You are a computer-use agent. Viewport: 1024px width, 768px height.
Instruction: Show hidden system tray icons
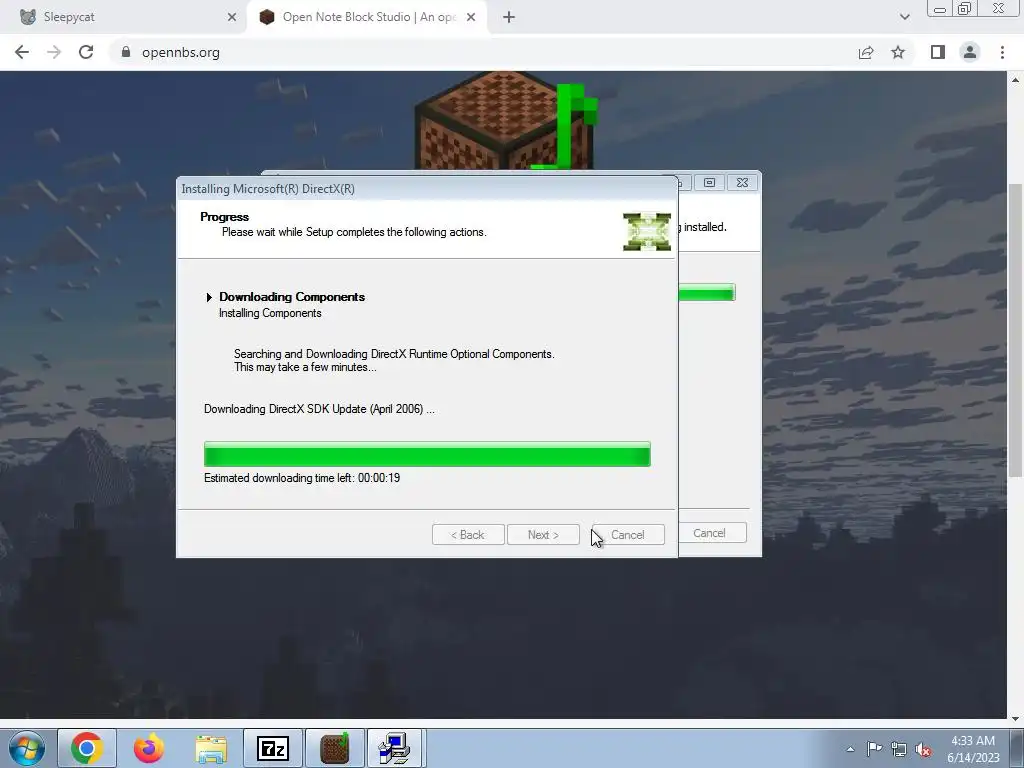850,749
